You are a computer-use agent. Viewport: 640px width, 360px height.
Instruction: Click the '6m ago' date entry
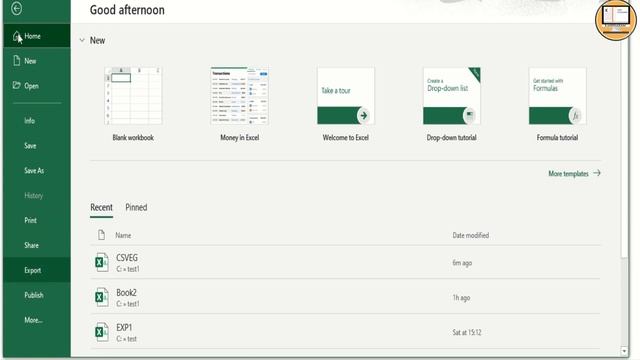coord(462,263)
